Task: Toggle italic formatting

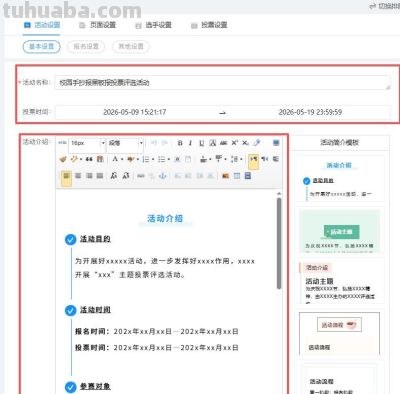Action: [x=190, y=143]
